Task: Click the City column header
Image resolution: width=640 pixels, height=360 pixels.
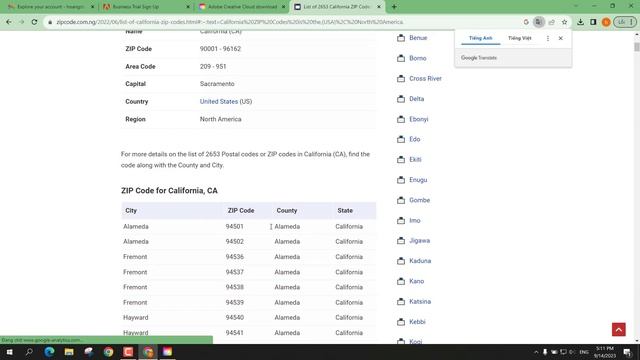Action: (x=131, y=211)
